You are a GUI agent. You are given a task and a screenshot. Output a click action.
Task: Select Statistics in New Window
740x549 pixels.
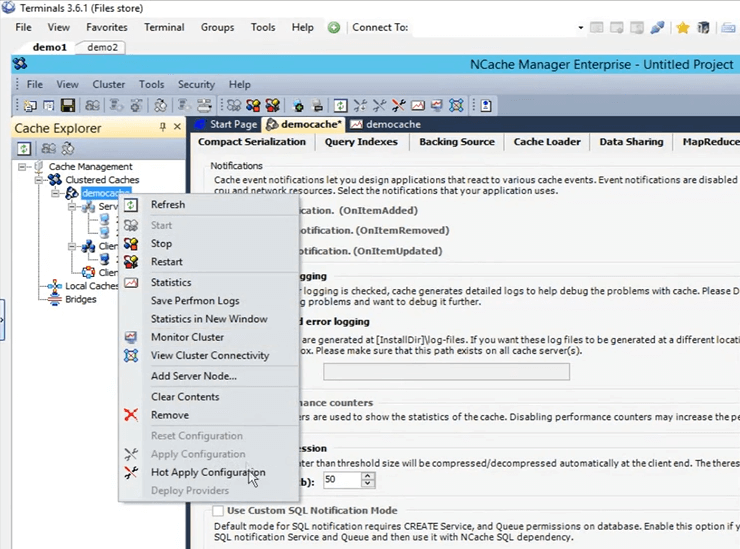pyautogui.click(x=208, y=319)
